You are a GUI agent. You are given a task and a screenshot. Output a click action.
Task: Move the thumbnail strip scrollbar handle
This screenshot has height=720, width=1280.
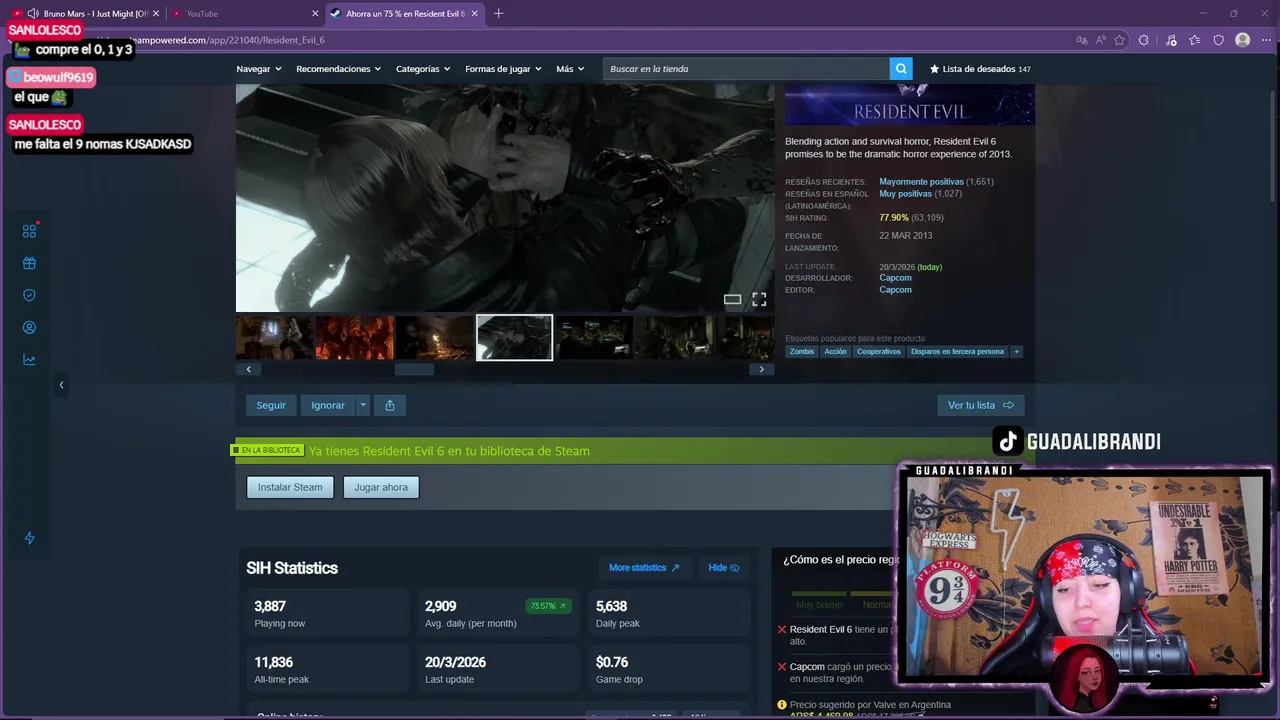415,369
